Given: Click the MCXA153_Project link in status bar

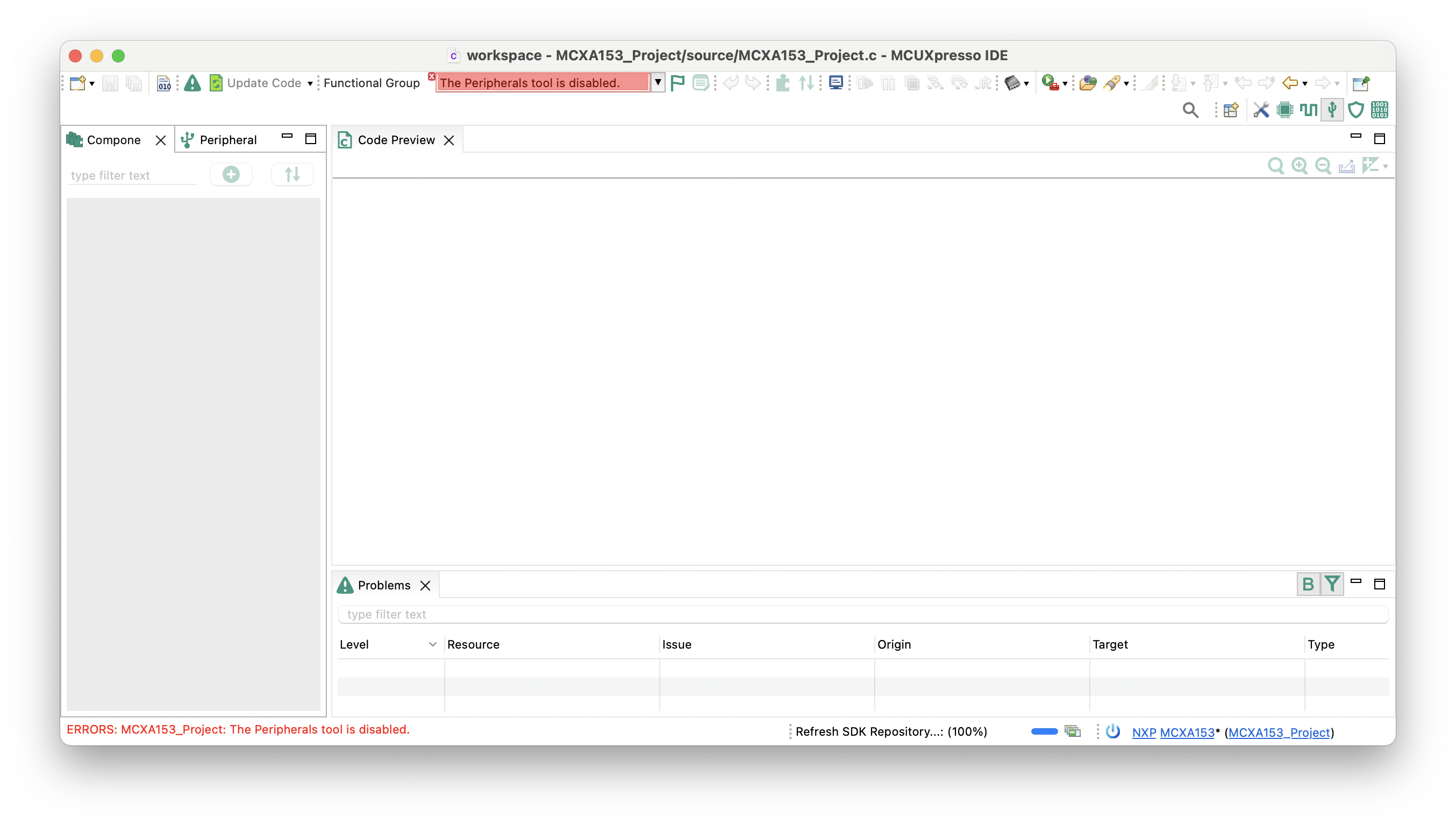Looking at the screenshot, I should (1279, 732).
